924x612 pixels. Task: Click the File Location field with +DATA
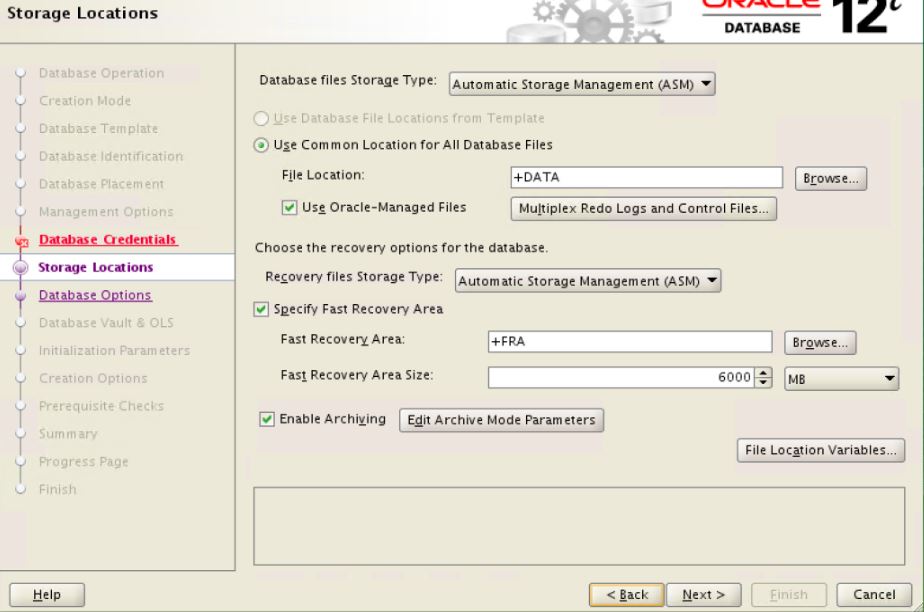click(x=646, y=177)
